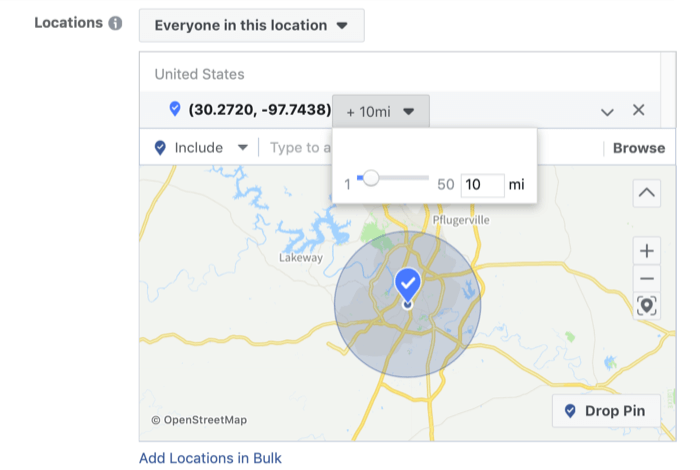Click the radius miles input field
Image resolution: width=700 pixels, height=470 pixels.
(483, 184)
